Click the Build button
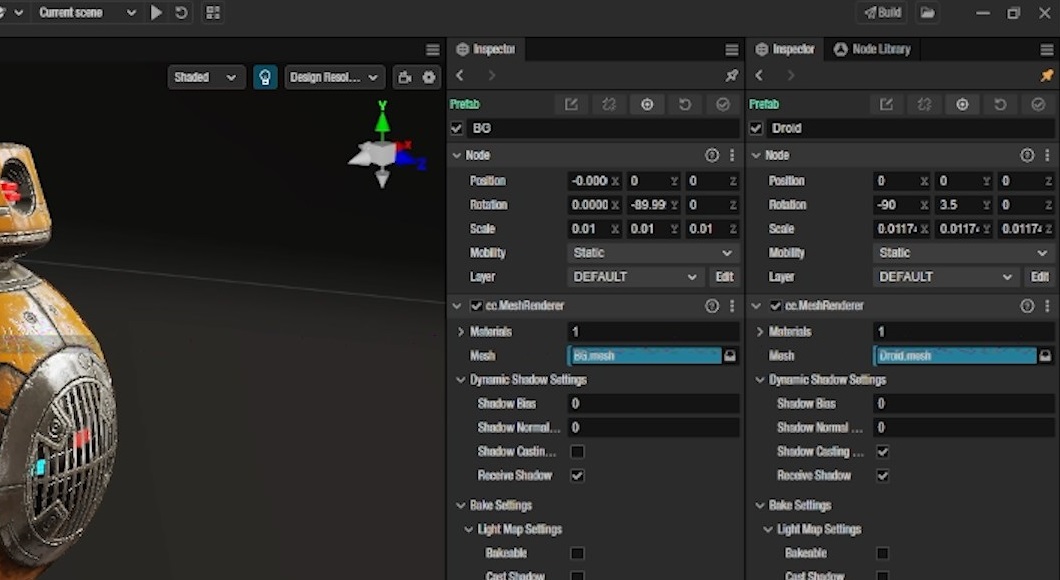Image resolution: width=1060 pixels, height=580 pixels. click(x=881, y=13)
